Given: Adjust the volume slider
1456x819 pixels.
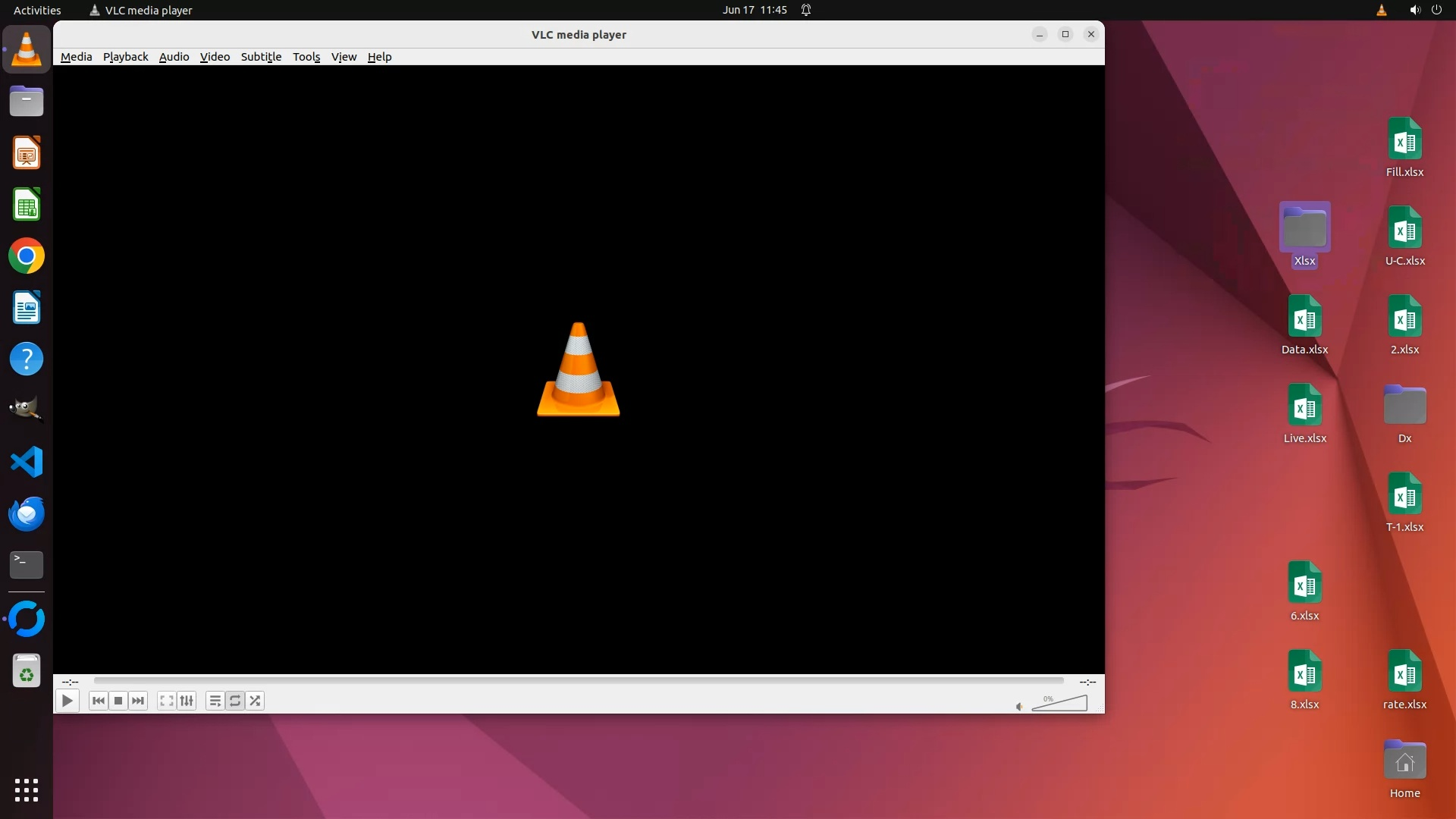Looking at the screenshot, I should click(1060, 704).
